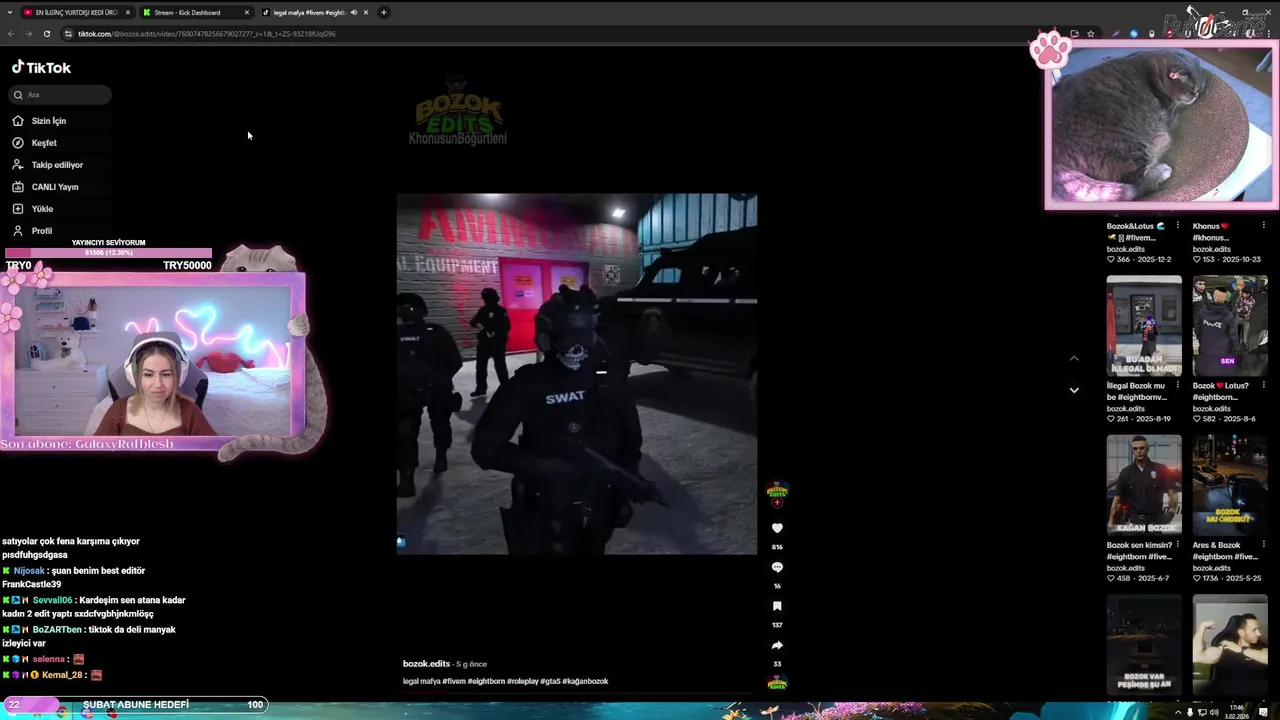The image size is (1280, 720).
Task: Select the Yükle upload option
Action: click(42, 209)
